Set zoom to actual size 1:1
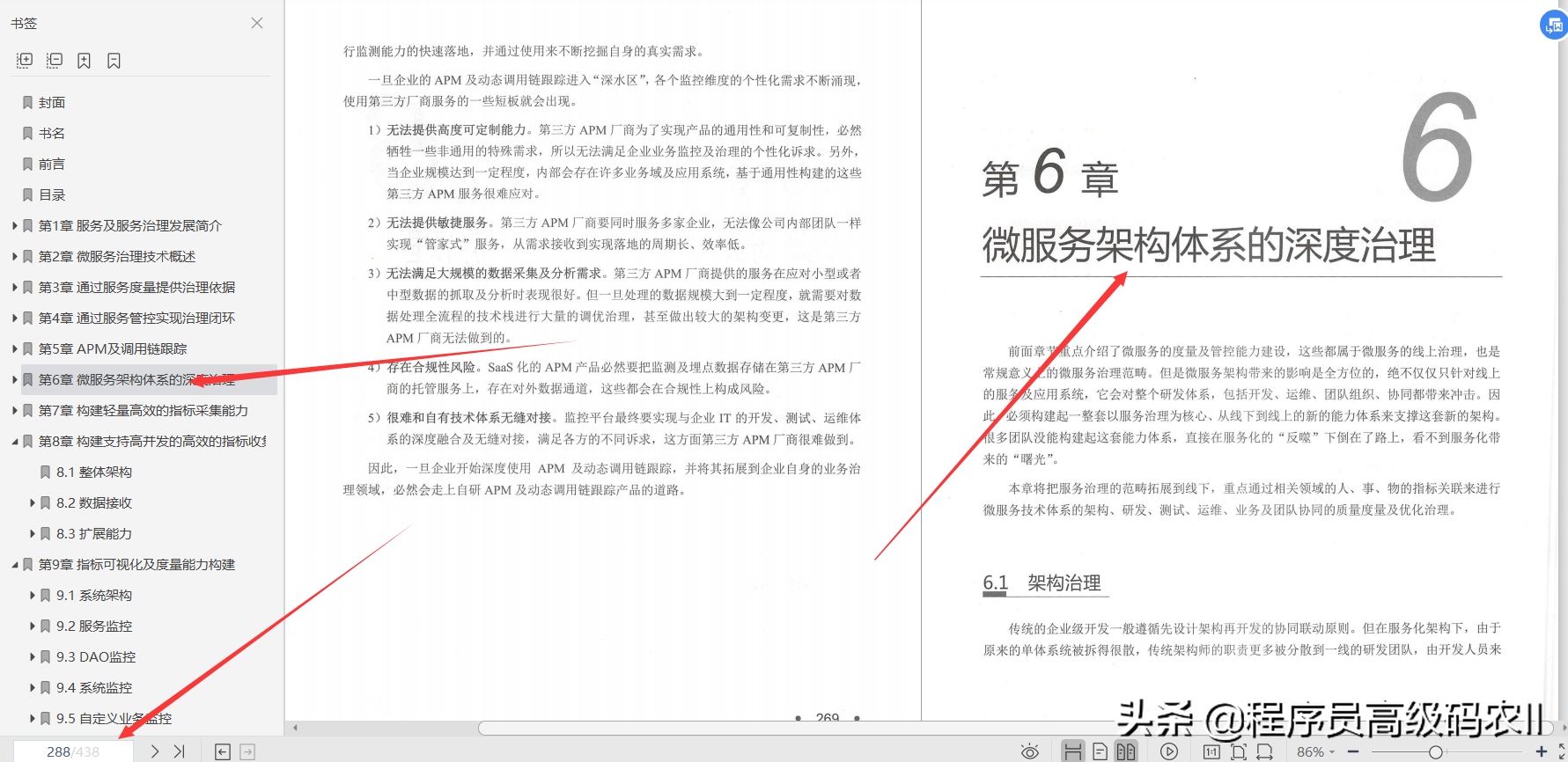 [x=1211, y=751]
